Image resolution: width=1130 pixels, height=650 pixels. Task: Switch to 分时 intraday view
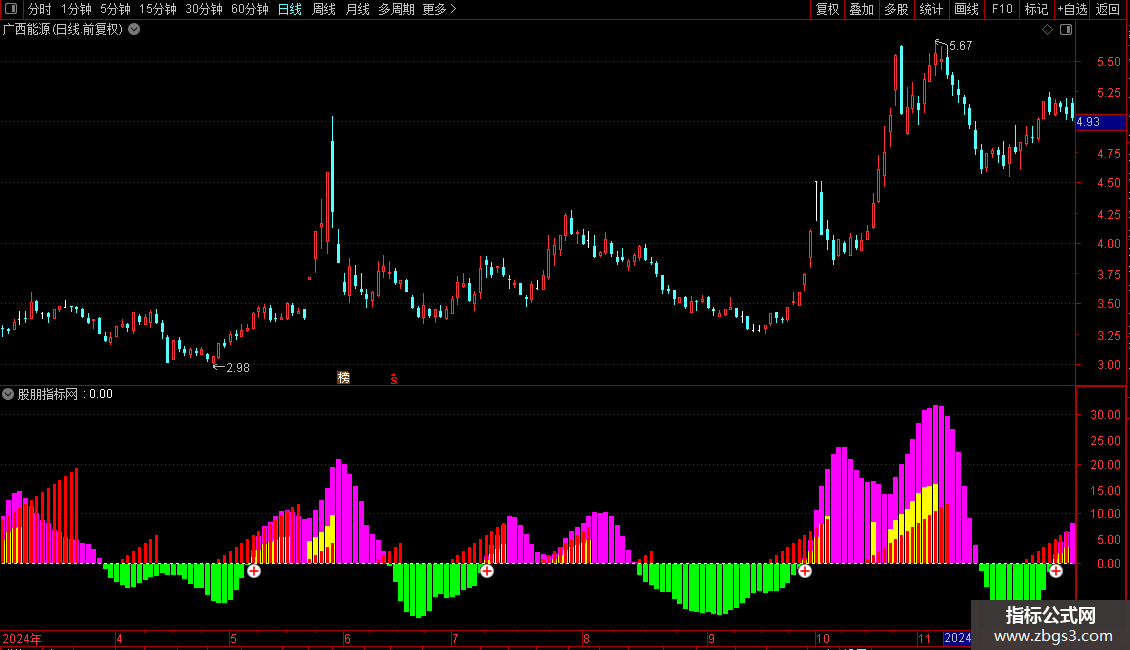click(40, 9)
